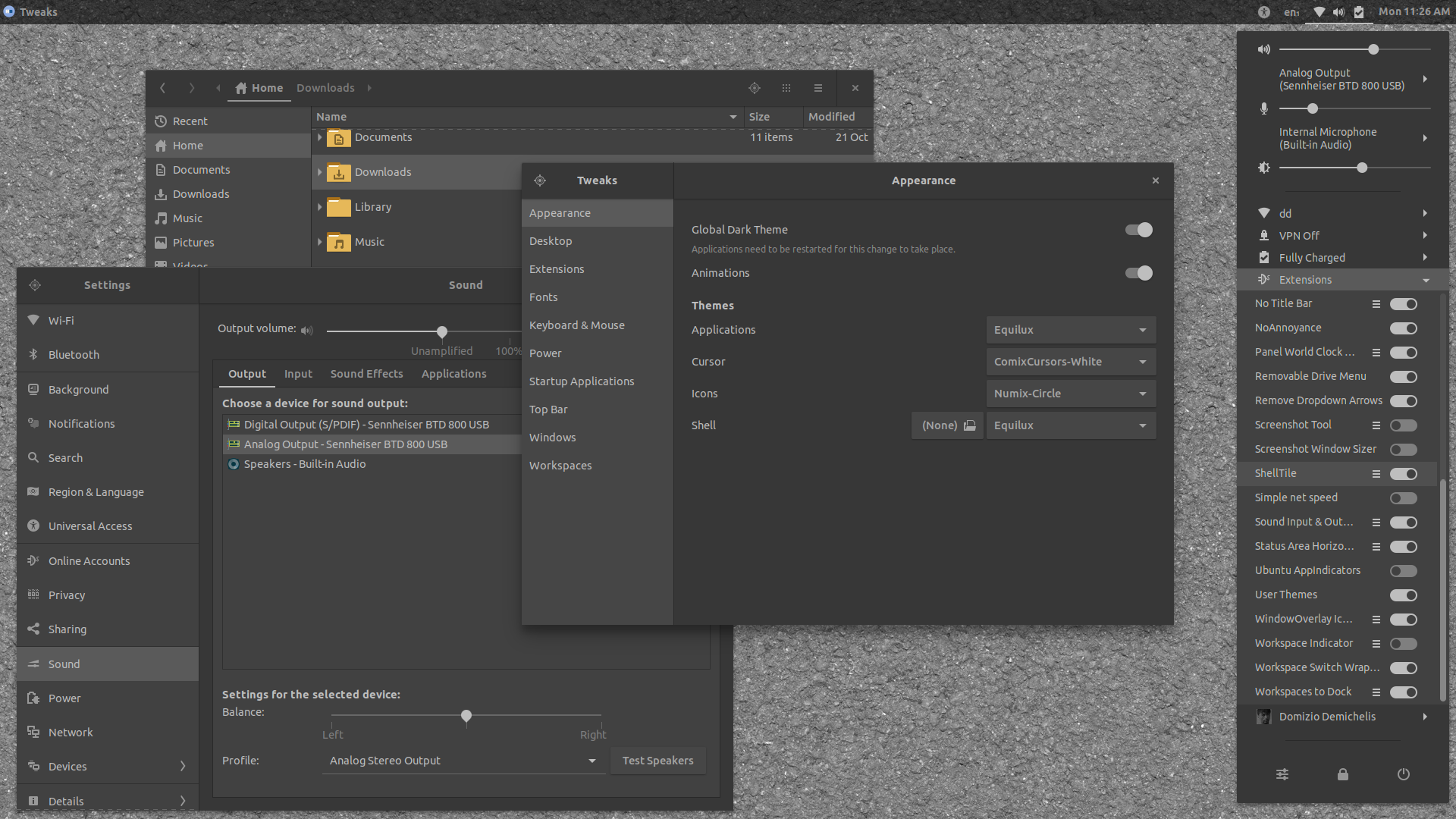The height and width of the screenshot is (819, 1456).
Task: Click the speaker icon beside the volume slider
Action: [x=1263, y=49]
